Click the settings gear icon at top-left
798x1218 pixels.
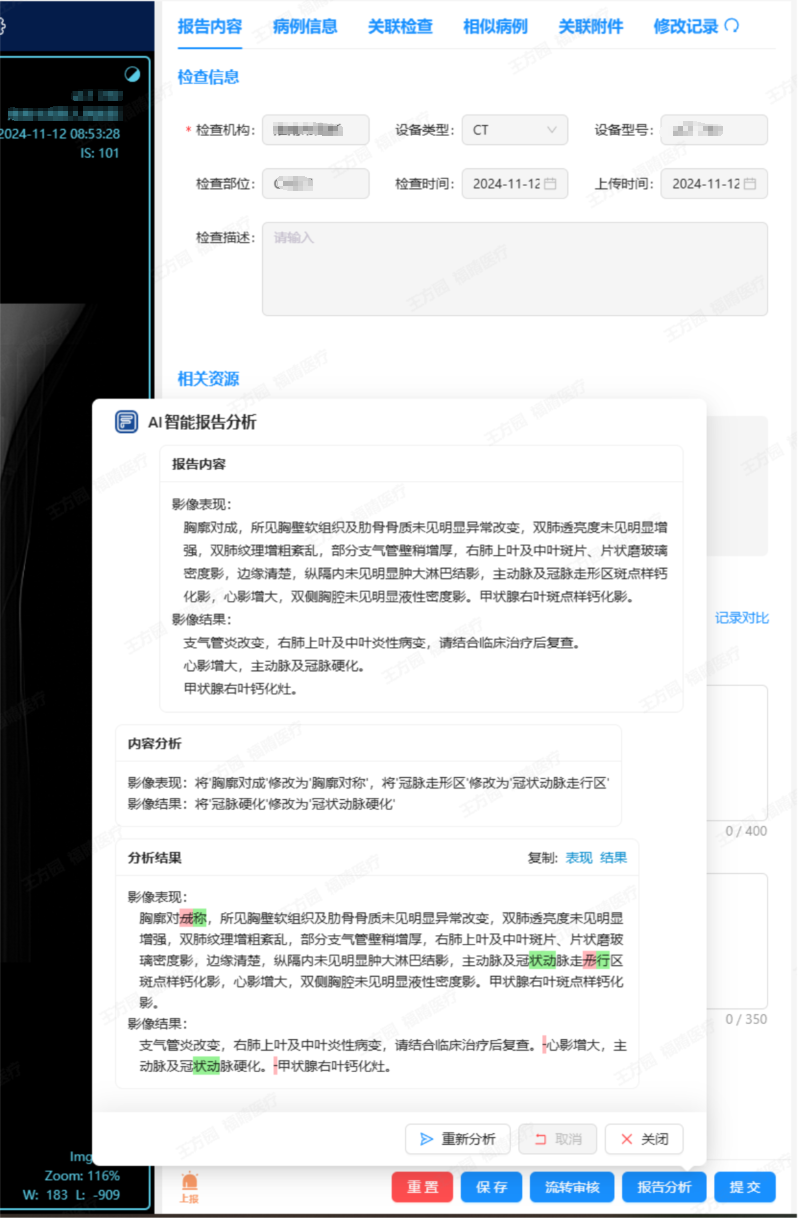coord(3,26)
